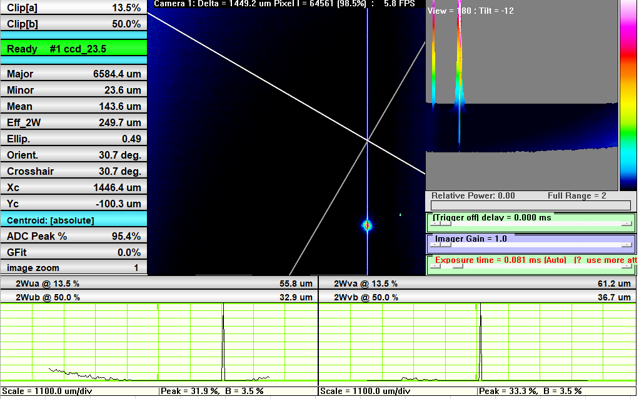Click the small secondary spot right of beam
Screen dimensions: 639x399
coord(400,214)
